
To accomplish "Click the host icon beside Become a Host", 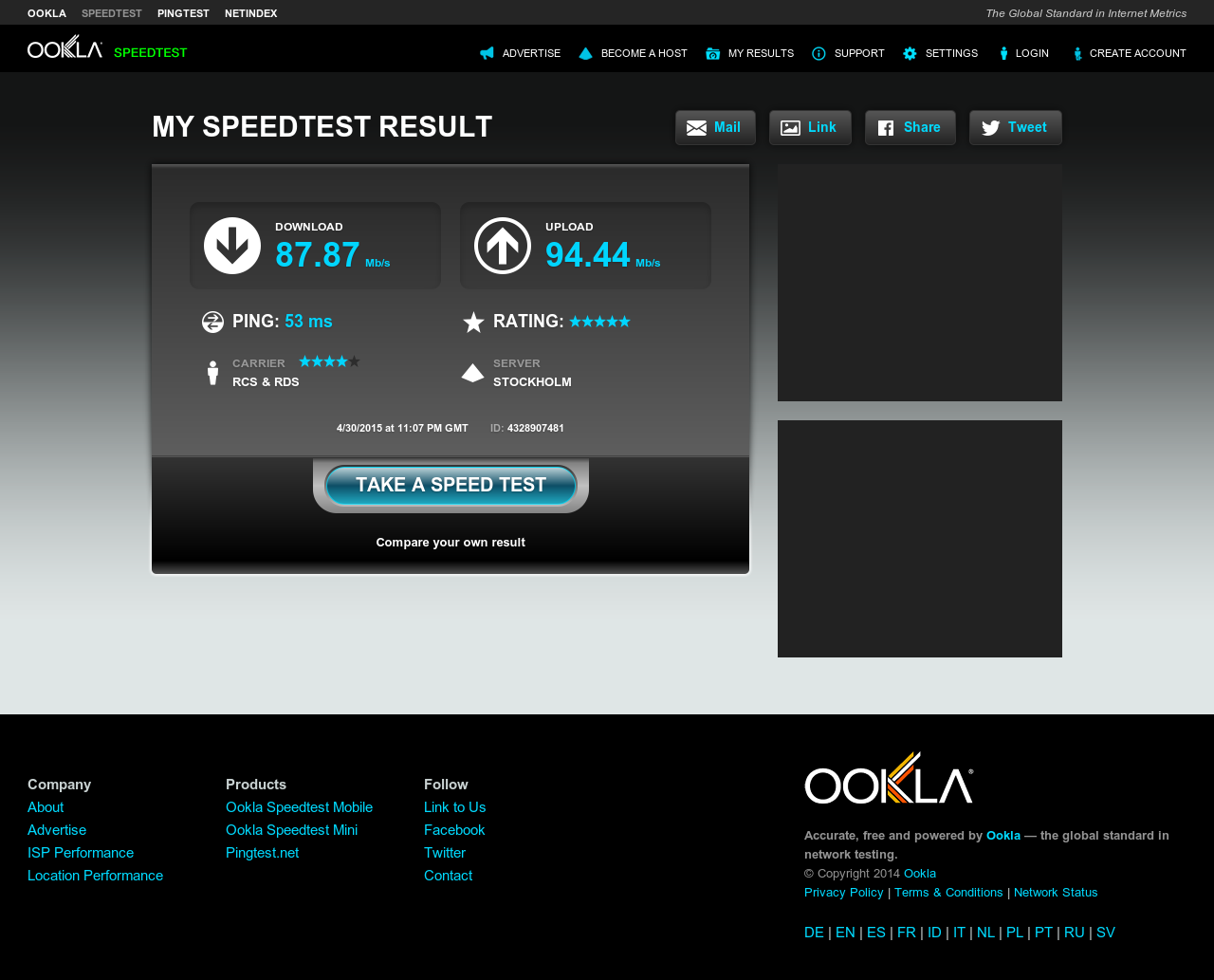I will coord(586,53).
